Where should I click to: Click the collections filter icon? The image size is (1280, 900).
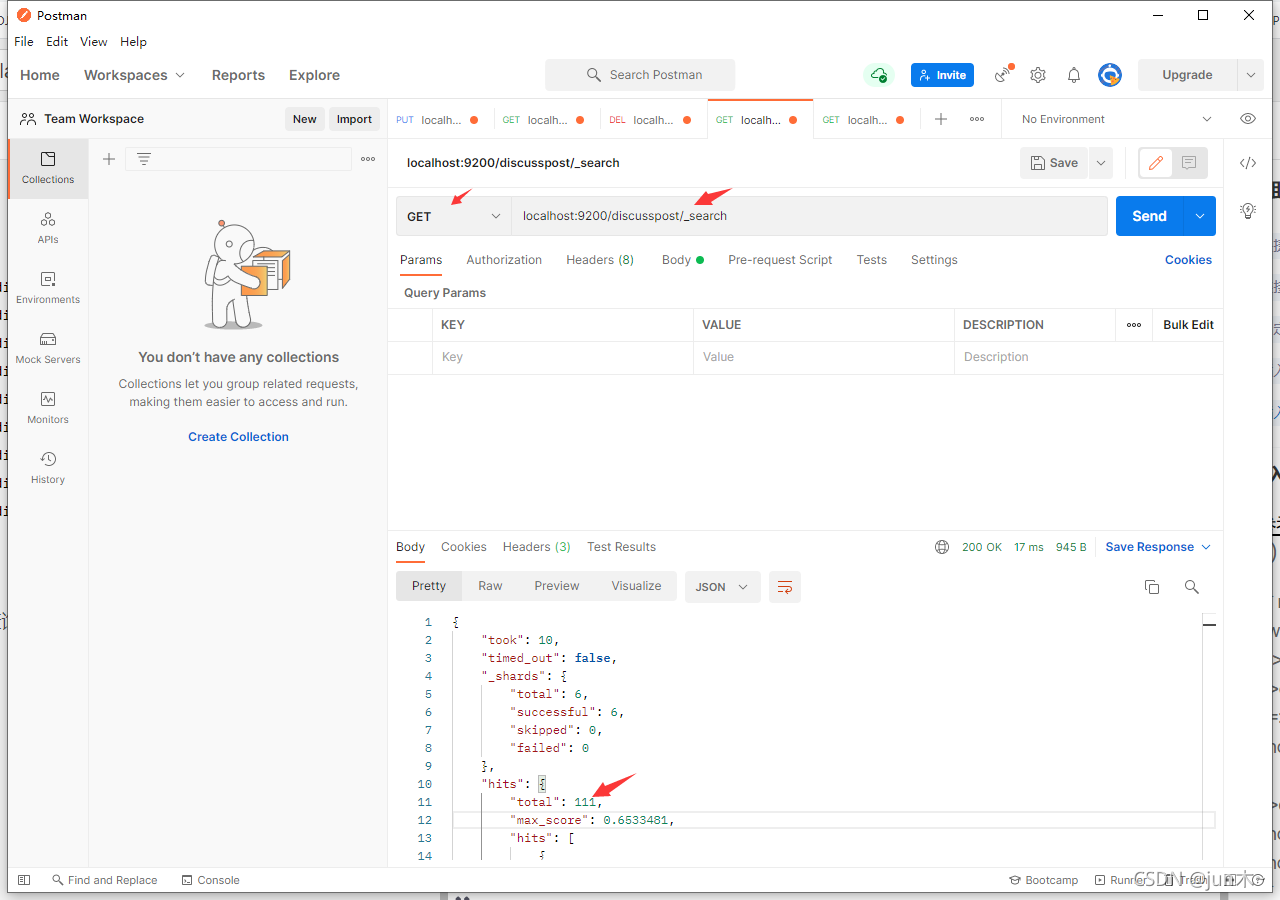coord(144,159)
